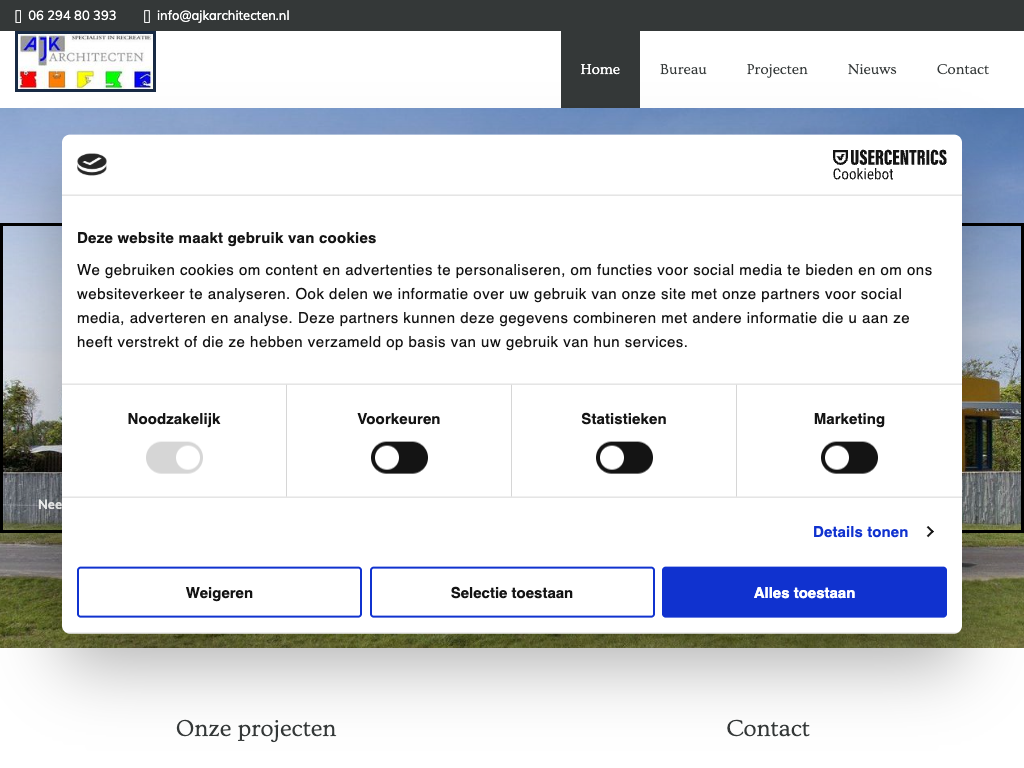Click the AJK Architecten logo
1024x768 pixels.
(86, 62)
